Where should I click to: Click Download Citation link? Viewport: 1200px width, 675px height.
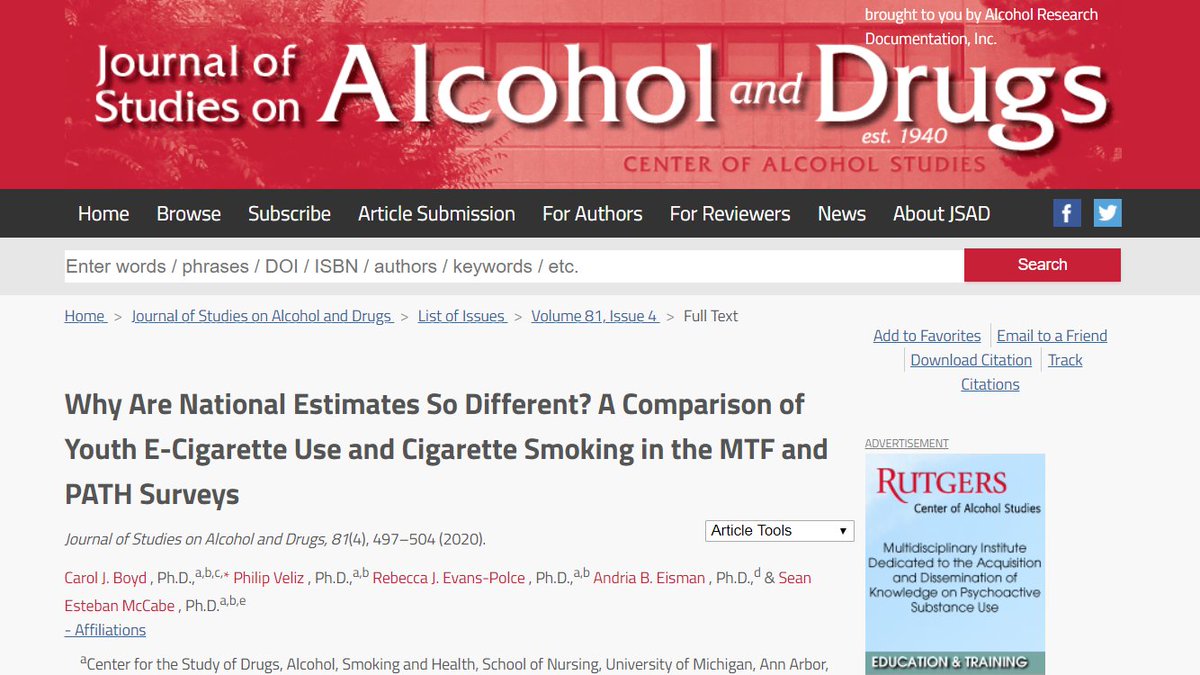coord(971,360)
